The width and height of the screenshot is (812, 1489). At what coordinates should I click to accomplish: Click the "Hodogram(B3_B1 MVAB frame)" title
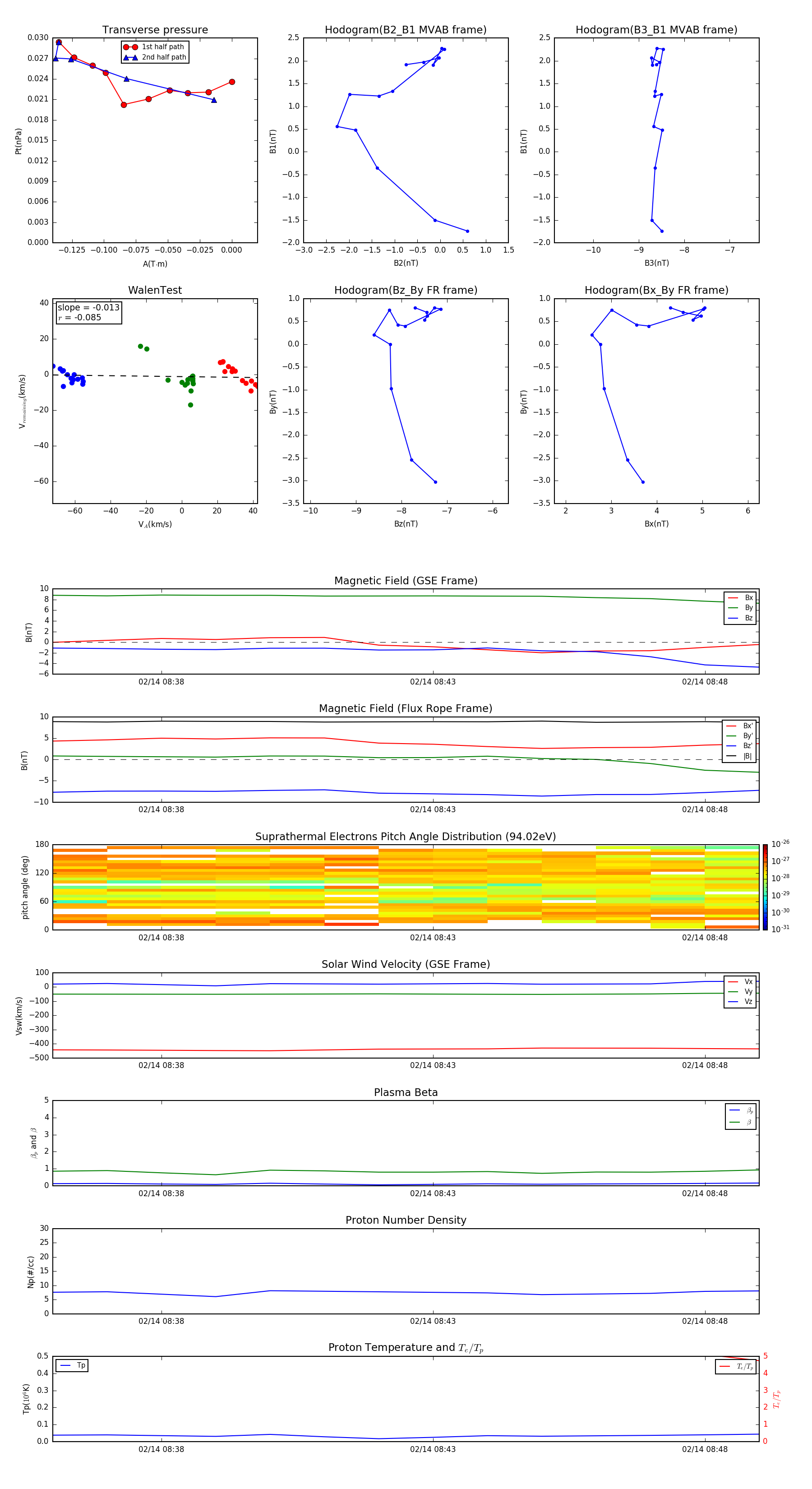pos(656,30)
